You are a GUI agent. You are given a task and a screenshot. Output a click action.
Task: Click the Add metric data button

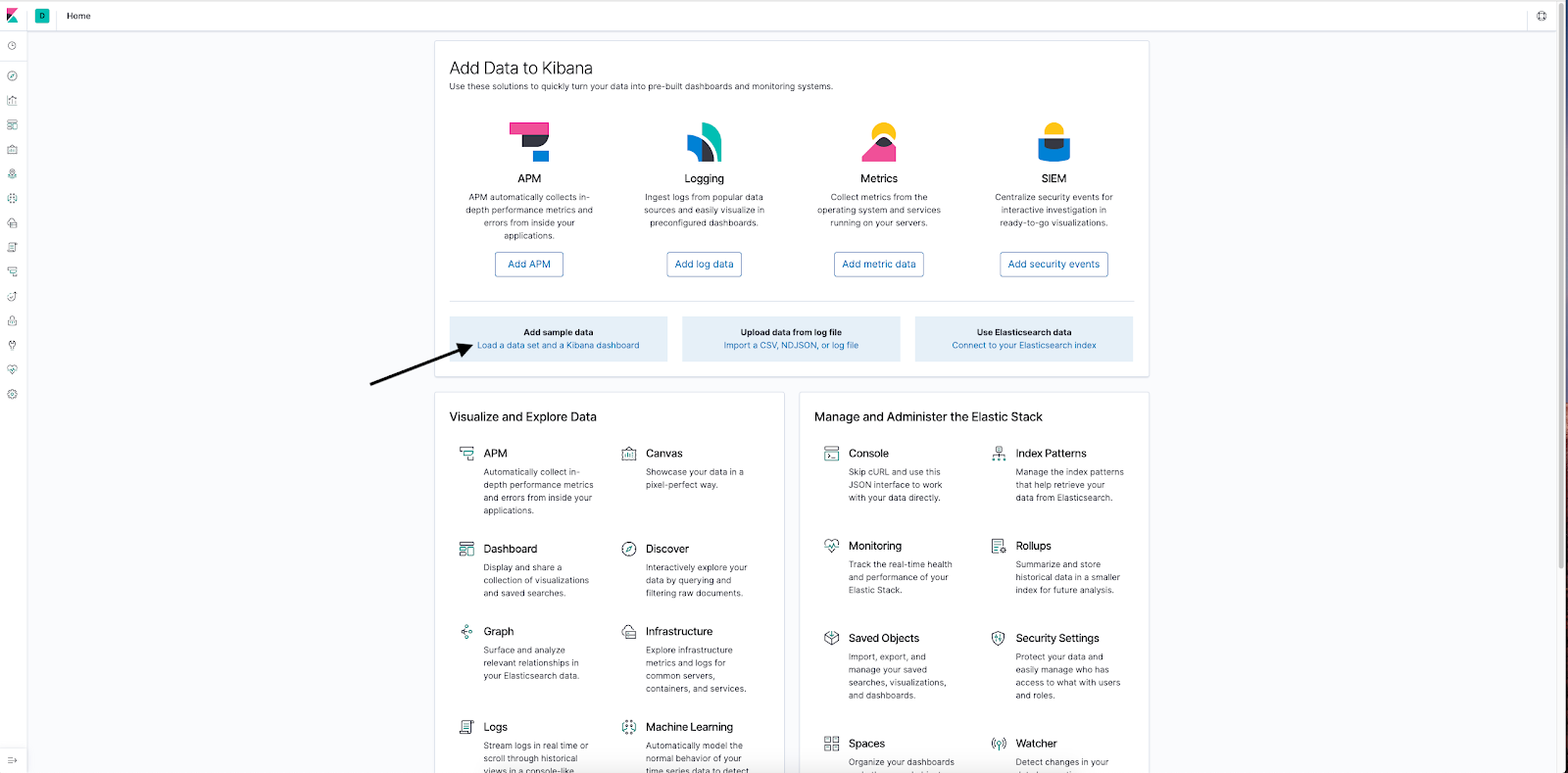coord(879,265)
